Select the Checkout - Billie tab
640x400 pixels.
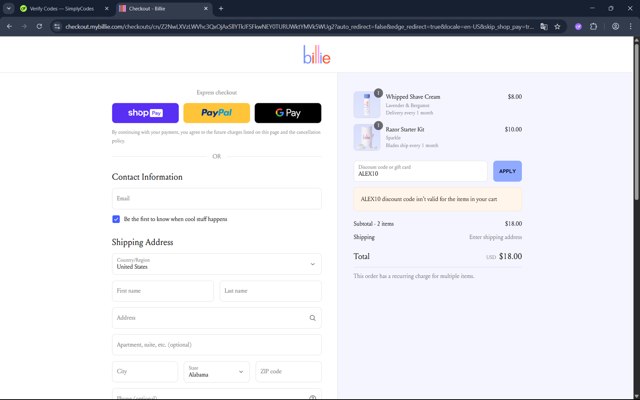pyautogui.click(x=164, y=9)
